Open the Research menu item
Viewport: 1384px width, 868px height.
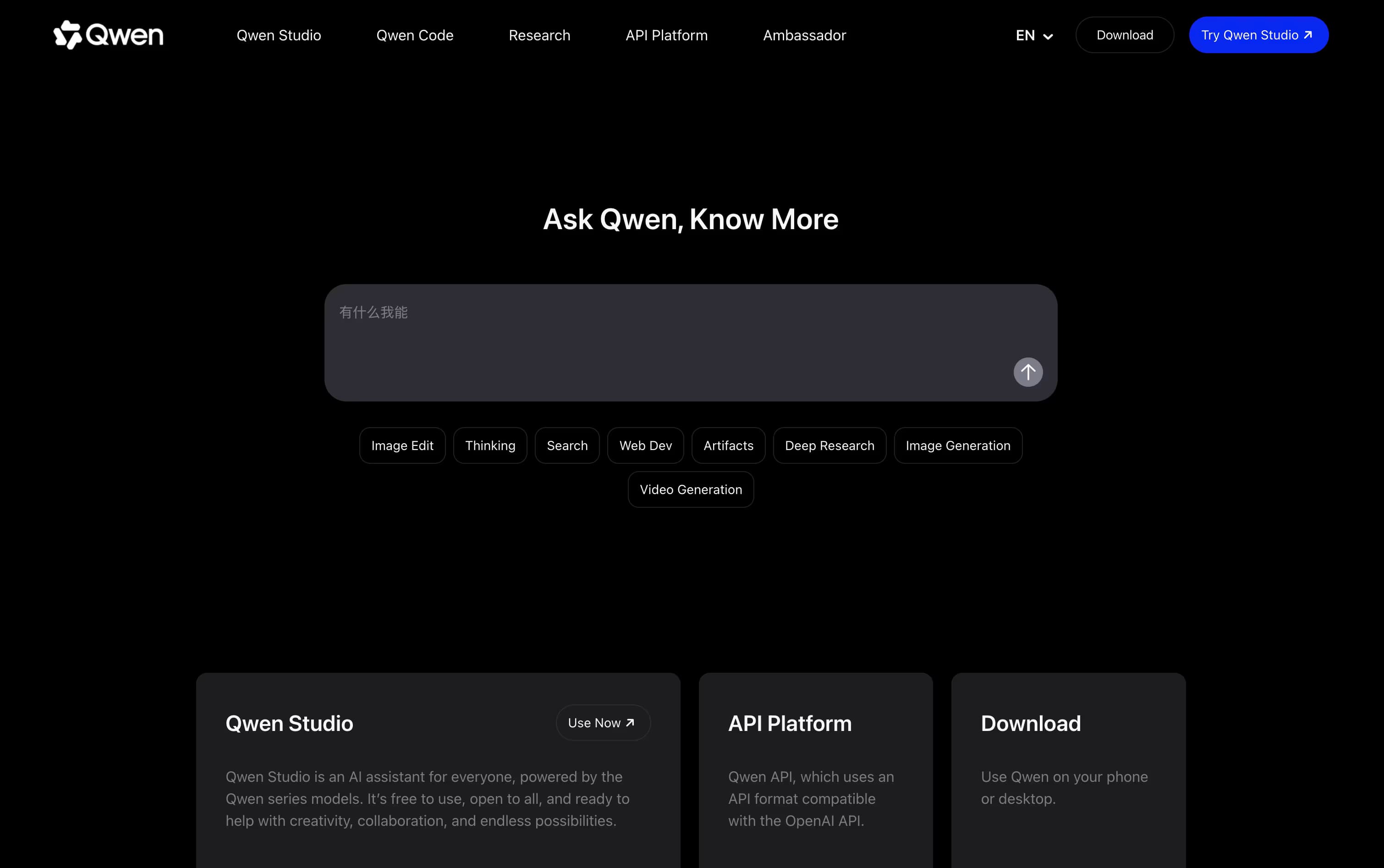[539, 36]
